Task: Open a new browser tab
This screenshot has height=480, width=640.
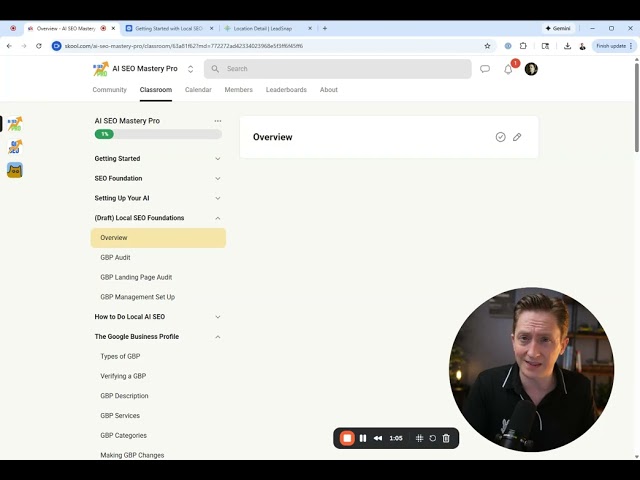Action: click(325, 29)
